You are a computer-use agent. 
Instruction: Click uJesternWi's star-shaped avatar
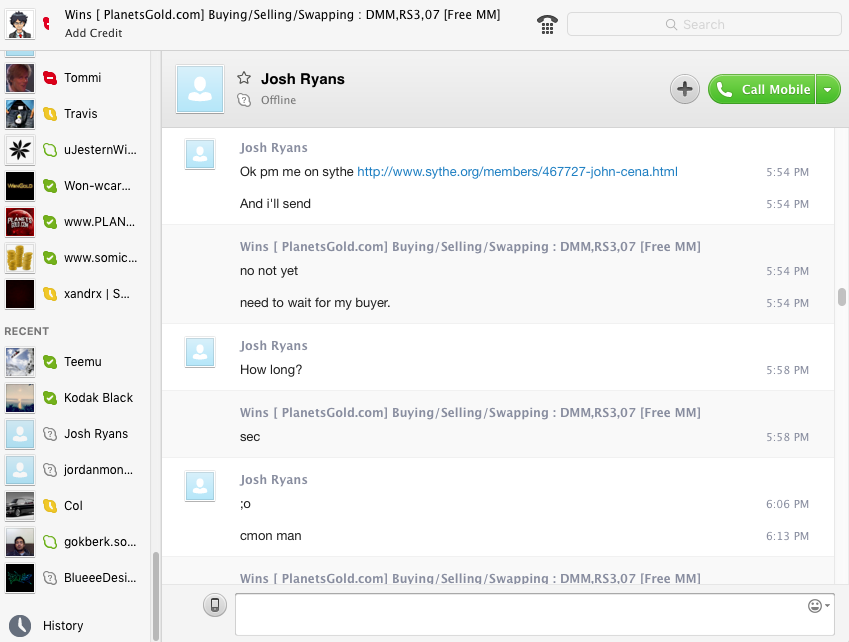(20, 150)
